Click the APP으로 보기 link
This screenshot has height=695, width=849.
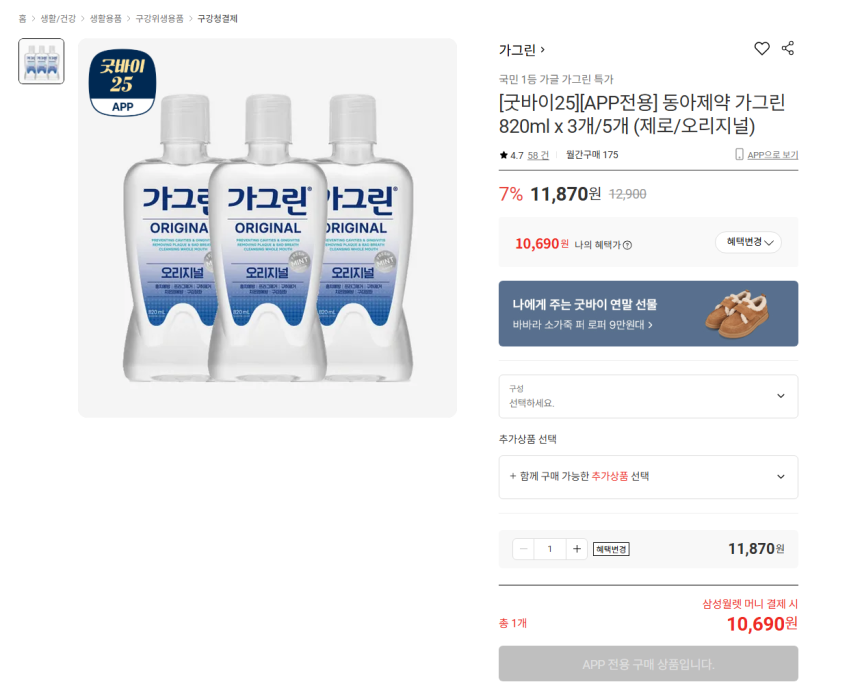click(x=772, y=155)
